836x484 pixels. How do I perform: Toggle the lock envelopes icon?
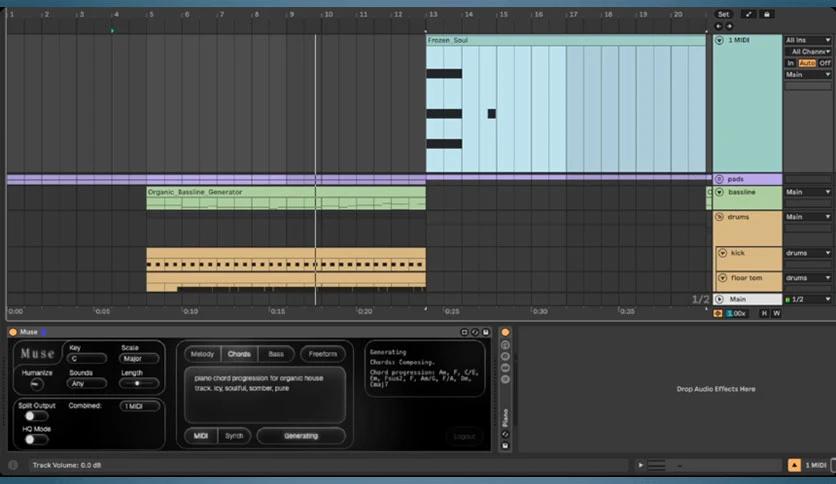click(767, 14)
